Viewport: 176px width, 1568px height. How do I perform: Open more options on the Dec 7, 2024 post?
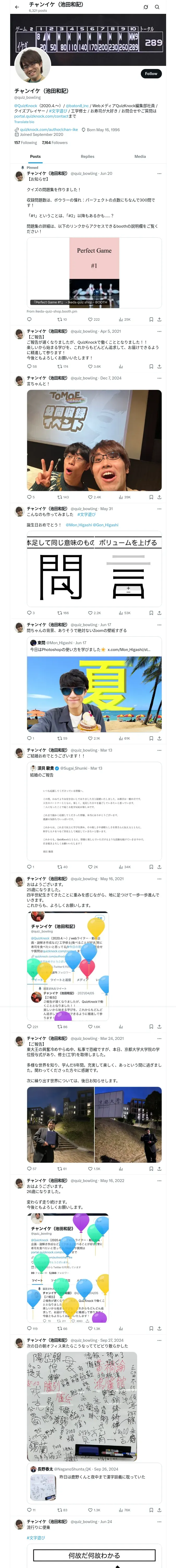(x=160, y=378)
